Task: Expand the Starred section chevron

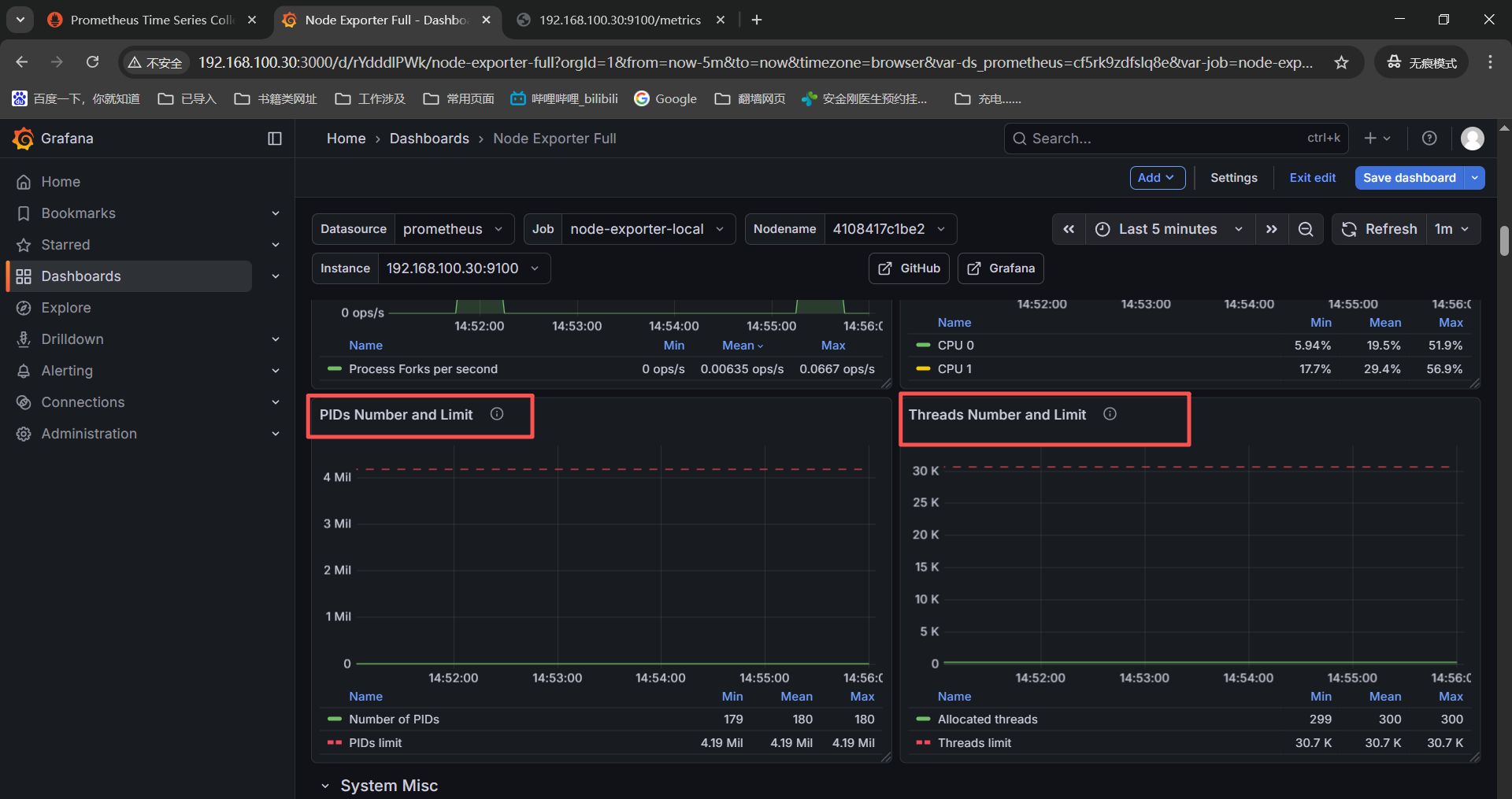Action: point(276,245)
